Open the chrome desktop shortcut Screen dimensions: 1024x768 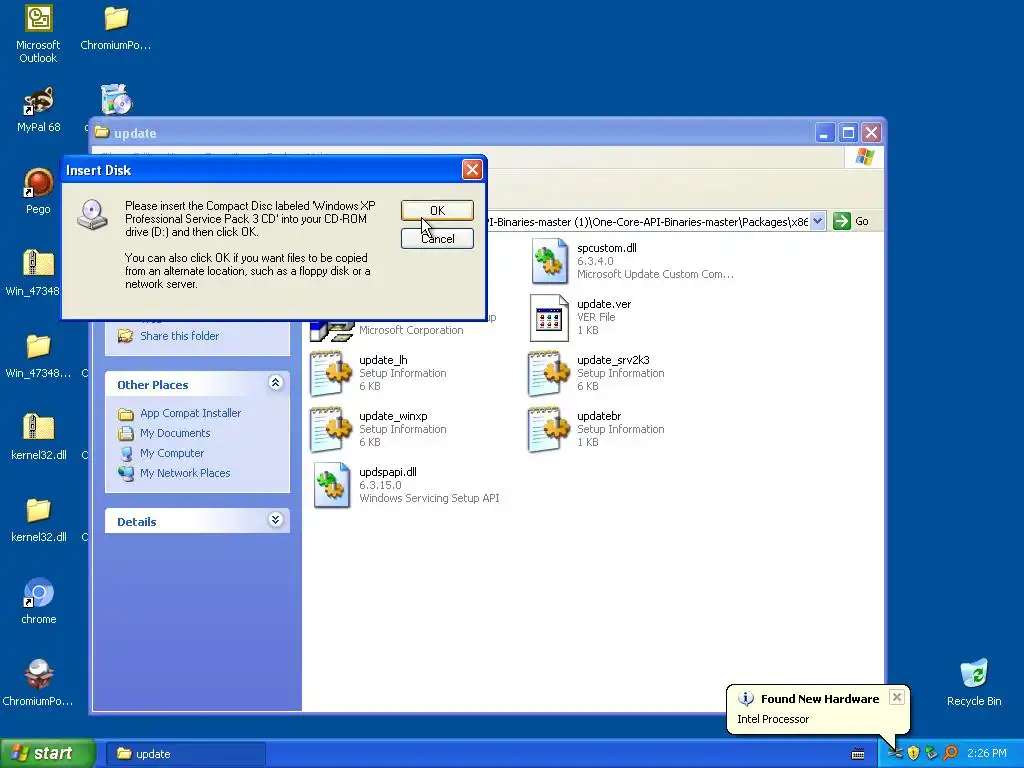click(39, 593)
